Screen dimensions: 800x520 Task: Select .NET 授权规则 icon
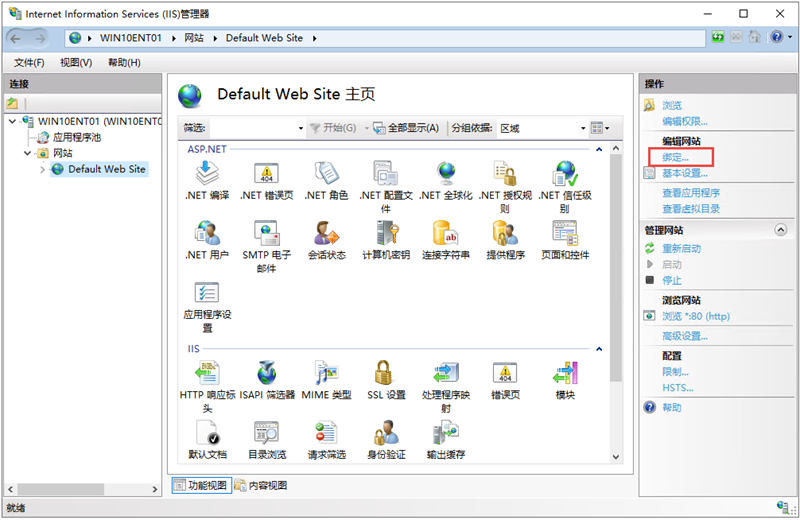coord(505,174)
